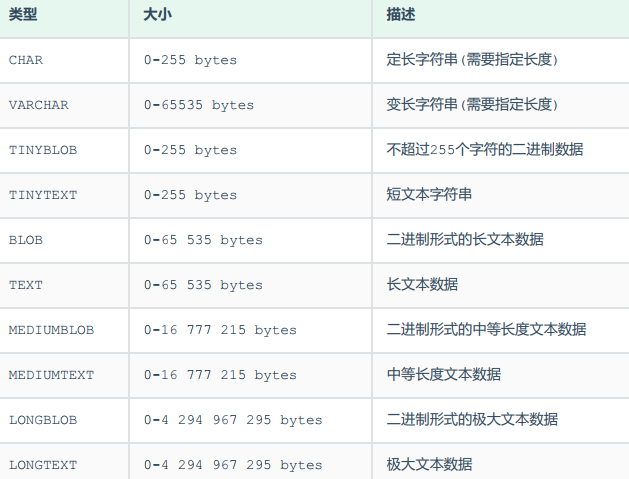This screenshot has width=629, height=479.
Task: Select the BLOB type cell
Action: [x=26, y=240]
